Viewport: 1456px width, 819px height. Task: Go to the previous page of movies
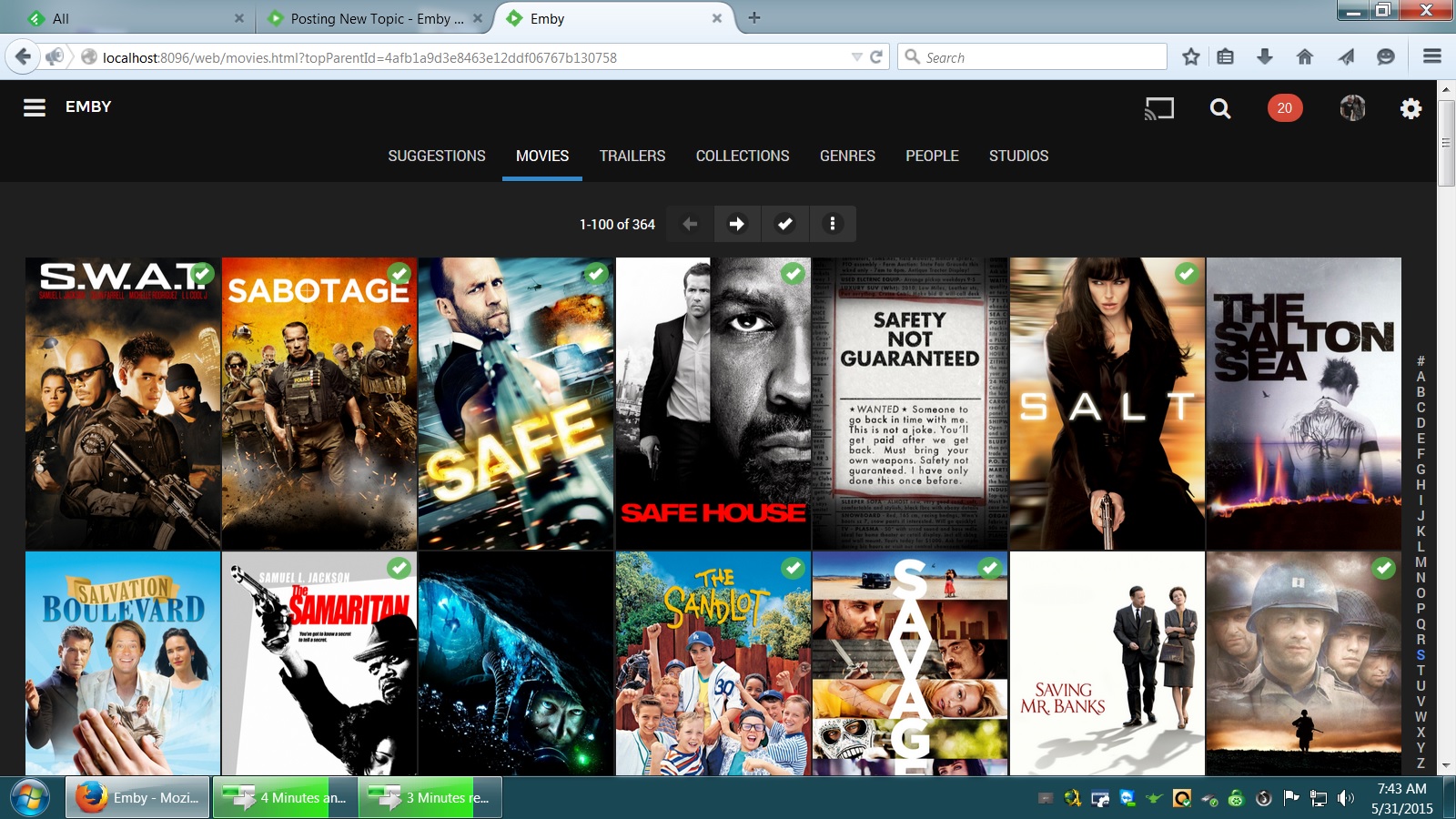[x=690, y=224]
